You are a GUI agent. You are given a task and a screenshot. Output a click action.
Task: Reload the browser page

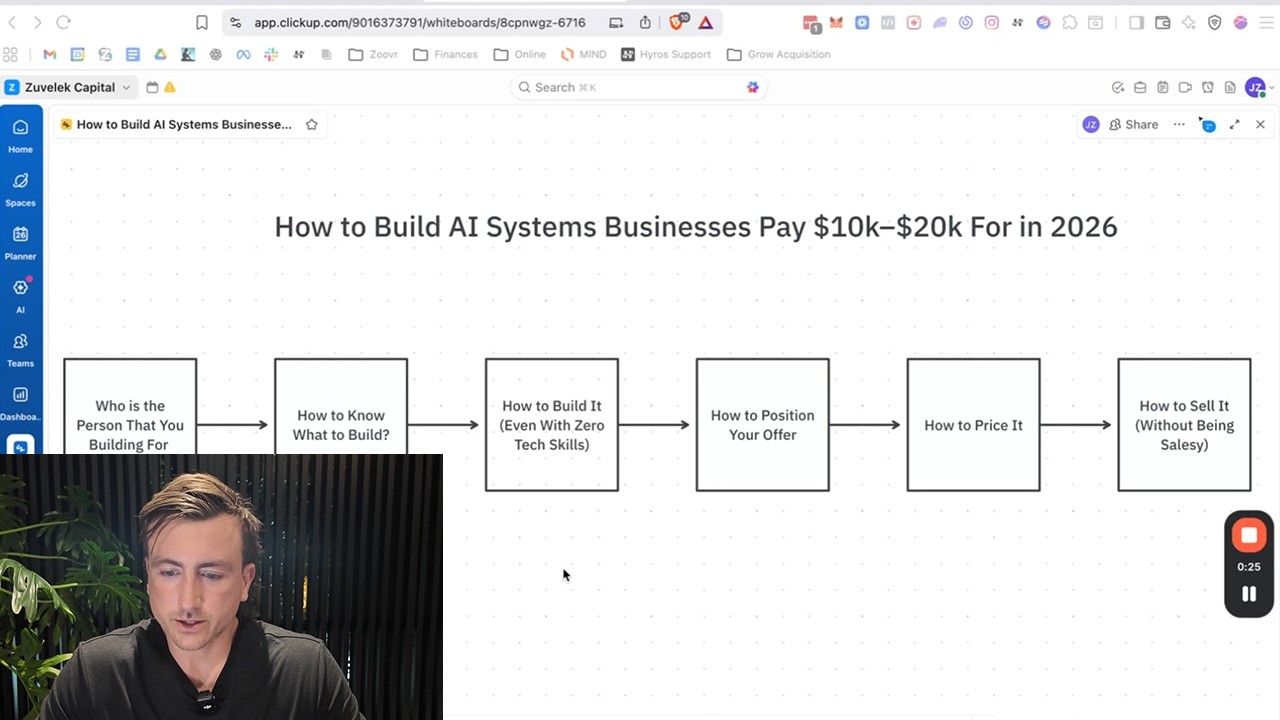coord(64,22)
